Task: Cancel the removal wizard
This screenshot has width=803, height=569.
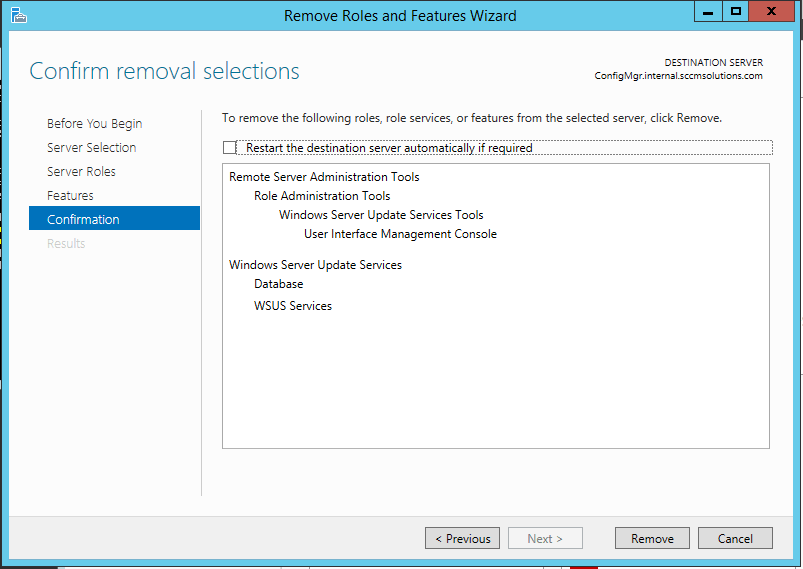Action: [x=735, y=538]
